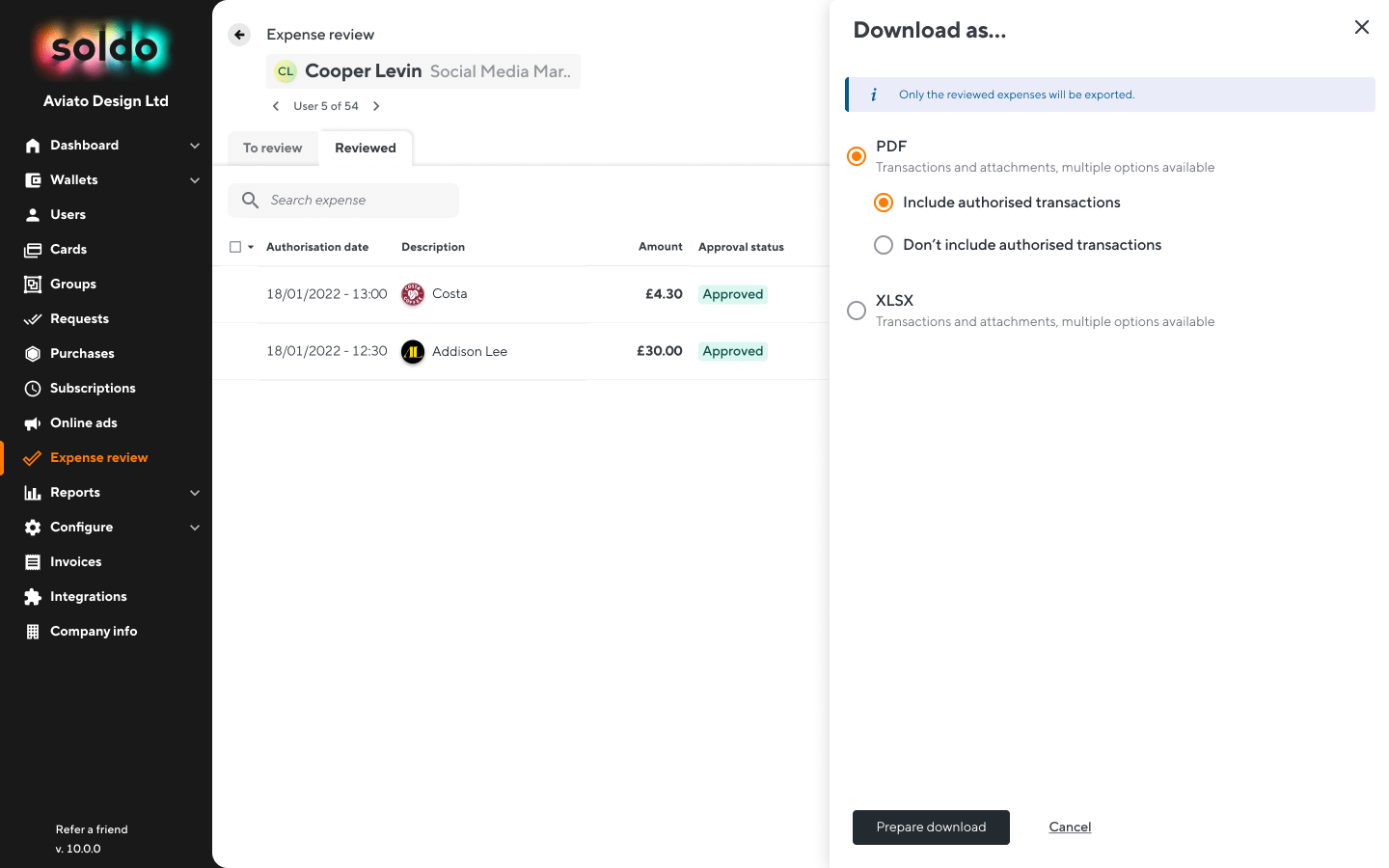Click the Users person icon
Screen dimensions: 1389x868
click(33, 215)
